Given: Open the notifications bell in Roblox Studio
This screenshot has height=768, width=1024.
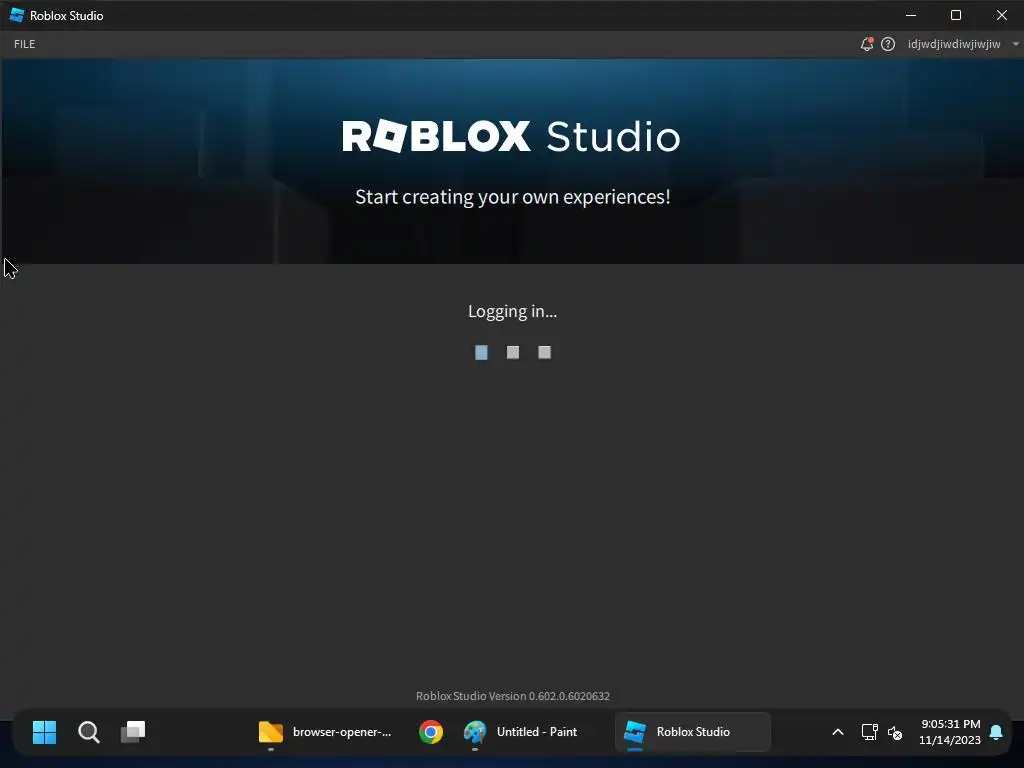Looking at the screenshot, I should [x=866, y=44].
